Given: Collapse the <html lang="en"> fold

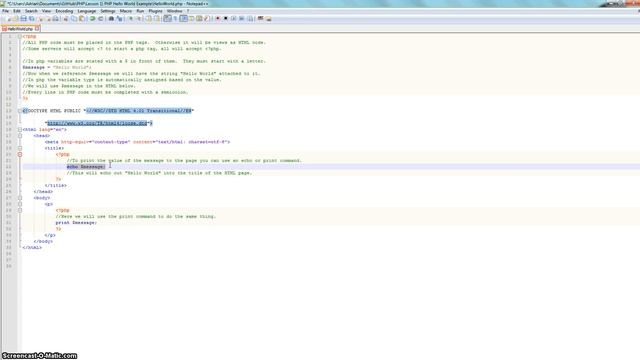Looking at the screenshot, I should coord(20,129).
